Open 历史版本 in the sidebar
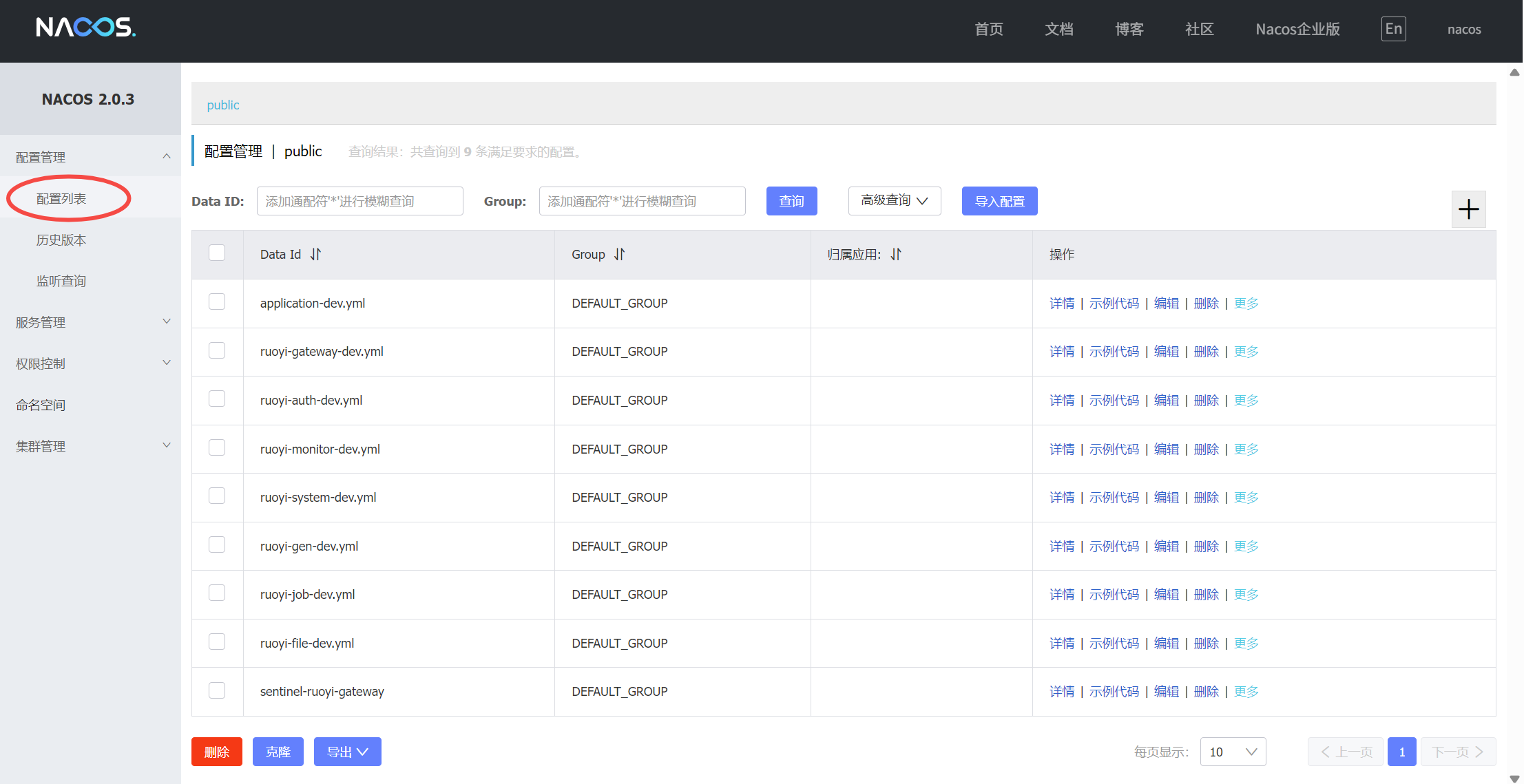This screenshot has height=784, width=1524. tap(61, 240)
